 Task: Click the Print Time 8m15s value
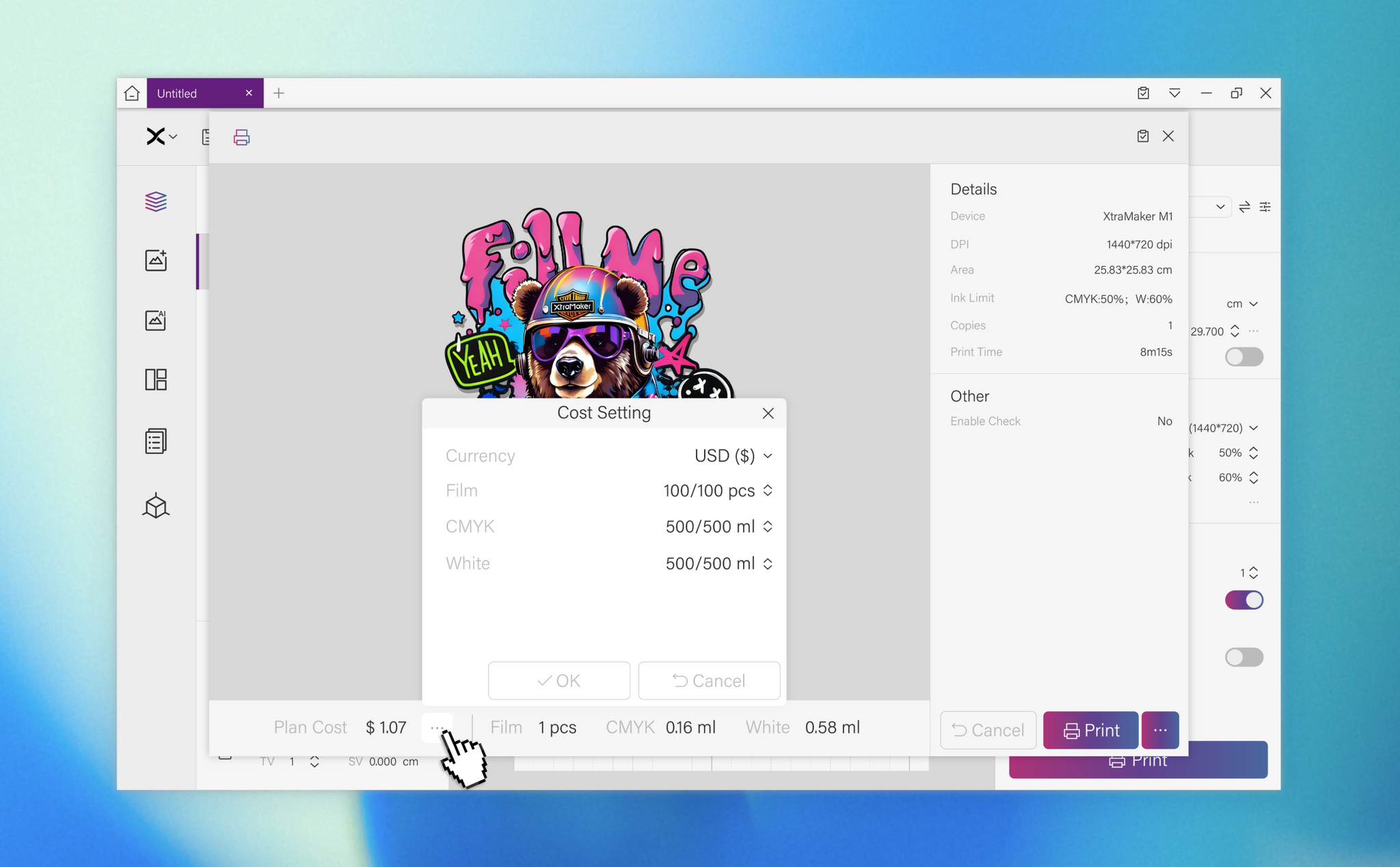pyautogui.click(x=1156, y=352)
